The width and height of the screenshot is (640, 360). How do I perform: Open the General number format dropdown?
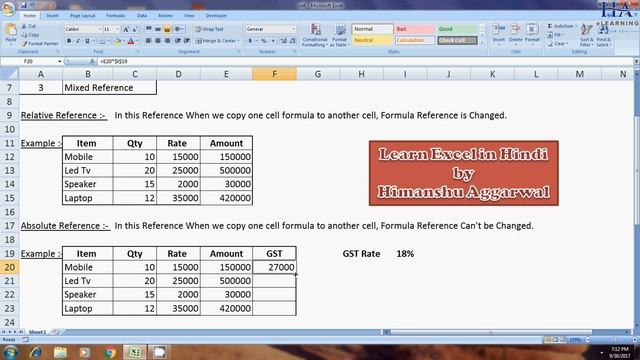coord(293,29)
